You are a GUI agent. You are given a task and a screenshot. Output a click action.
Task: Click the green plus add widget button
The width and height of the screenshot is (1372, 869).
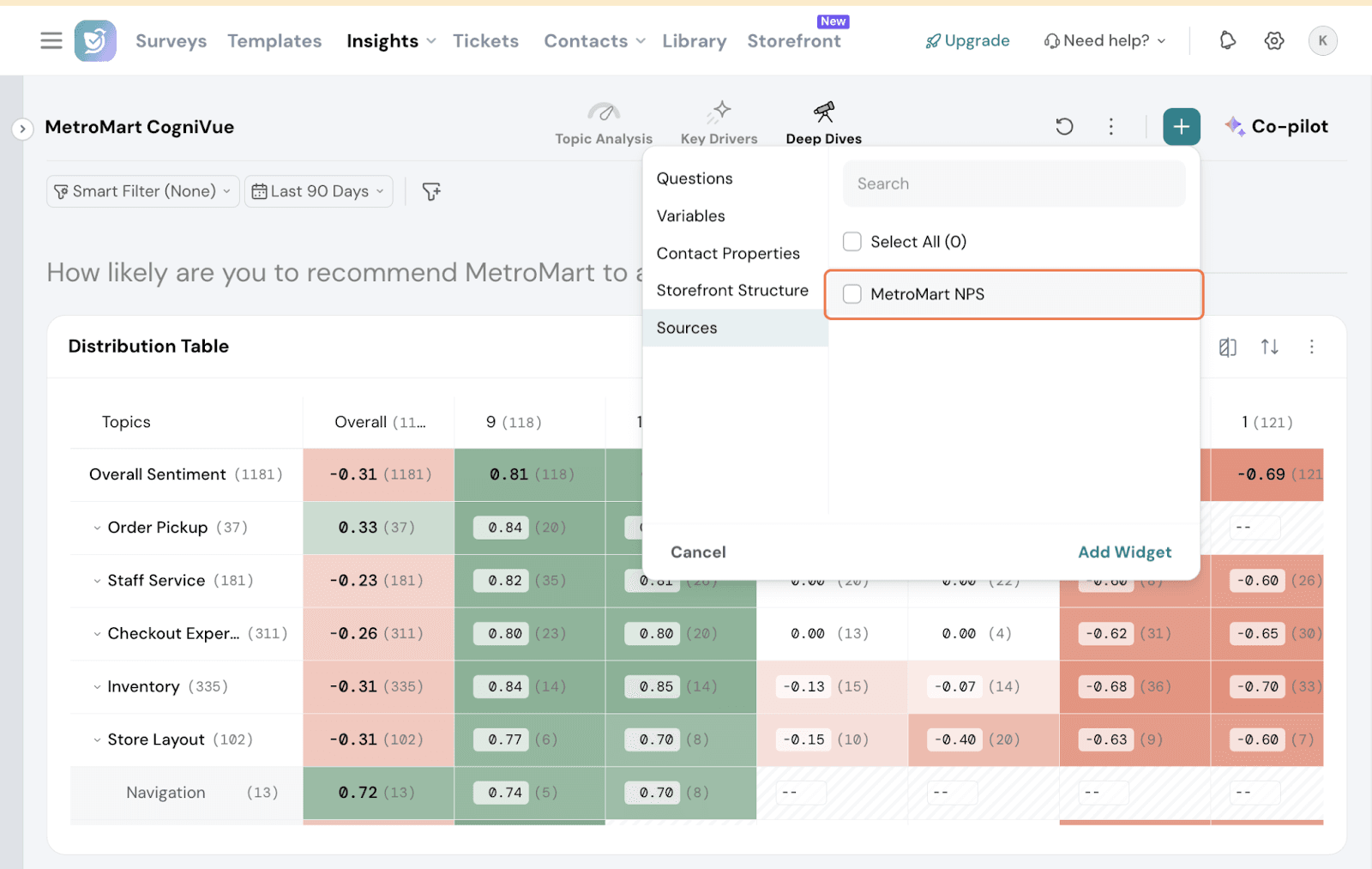[x=1181, y=127]
